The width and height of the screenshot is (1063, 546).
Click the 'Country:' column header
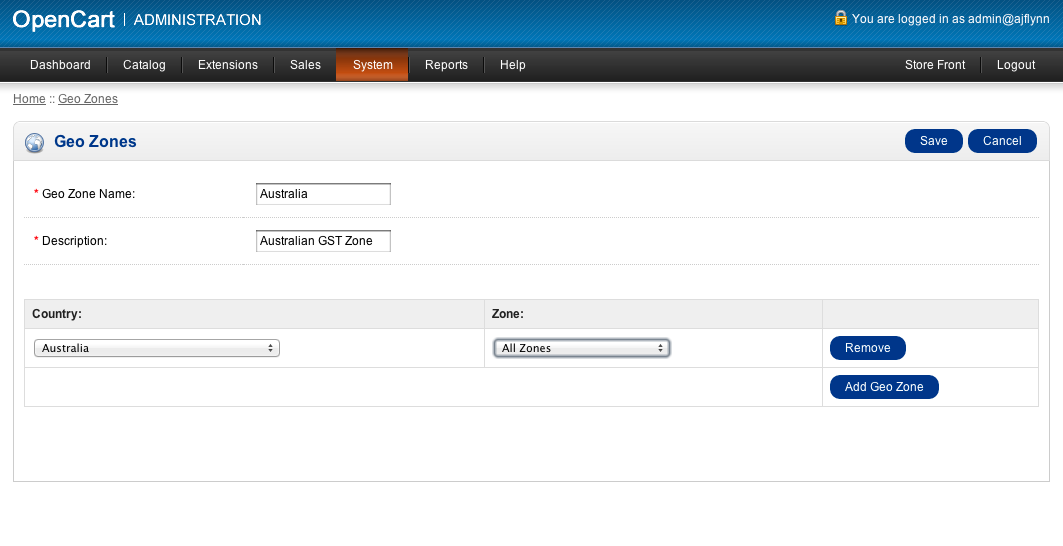click(x=57, y=314)
